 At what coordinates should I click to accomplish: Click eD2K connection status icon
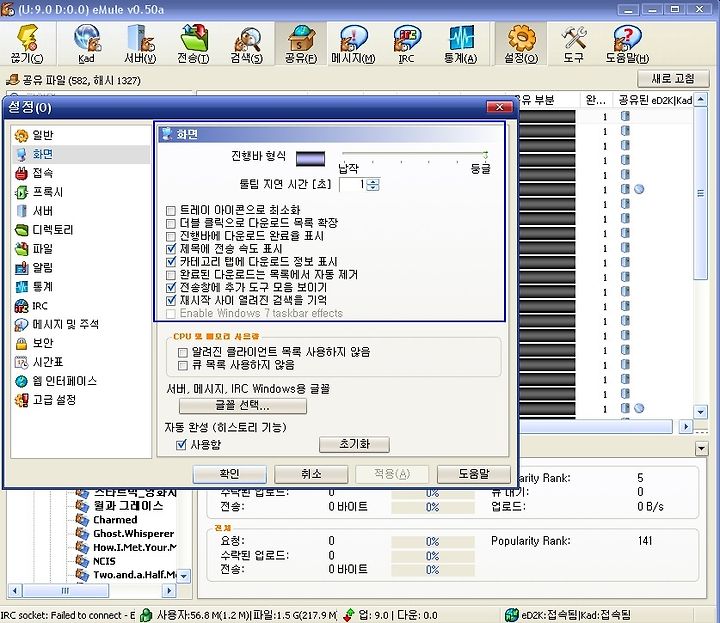coord(512,615)
